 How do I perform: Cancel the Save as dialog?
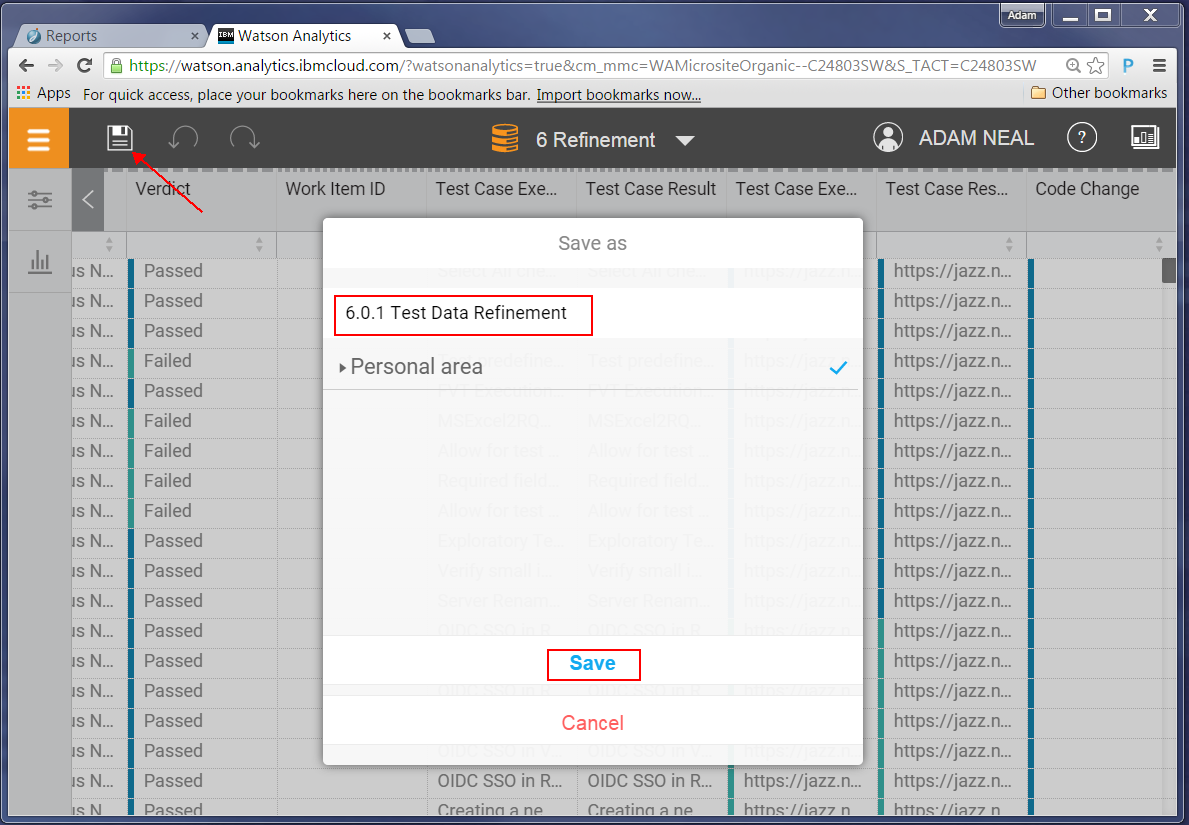point(593,723)
